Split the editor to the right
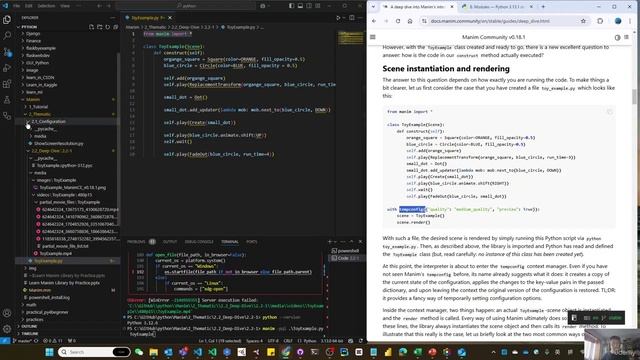The image size is (640, 360). pos(351,18)
